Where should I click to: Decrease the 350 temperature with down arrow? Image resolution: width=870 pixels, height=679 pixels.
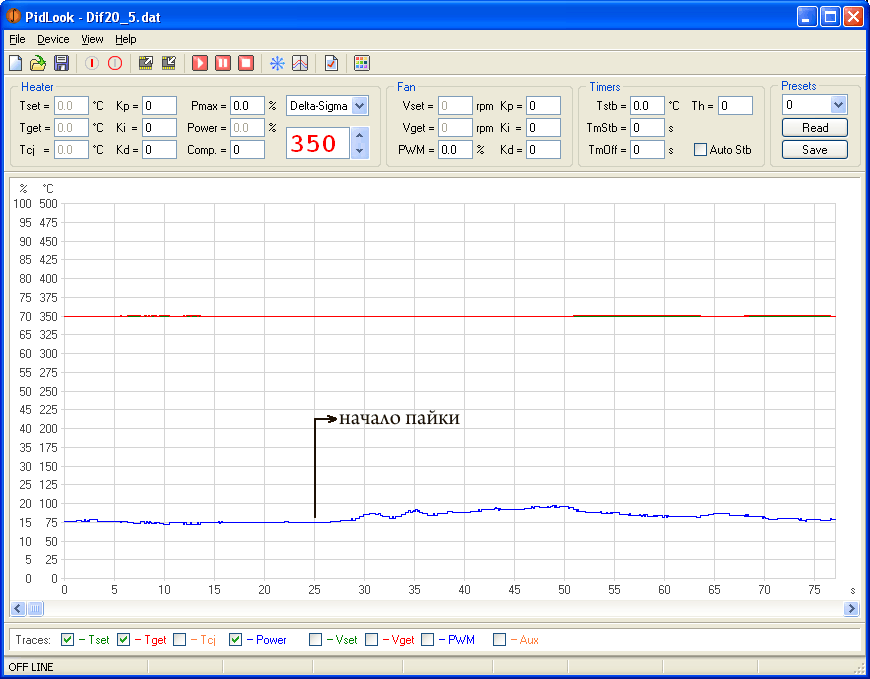(360, 150)
